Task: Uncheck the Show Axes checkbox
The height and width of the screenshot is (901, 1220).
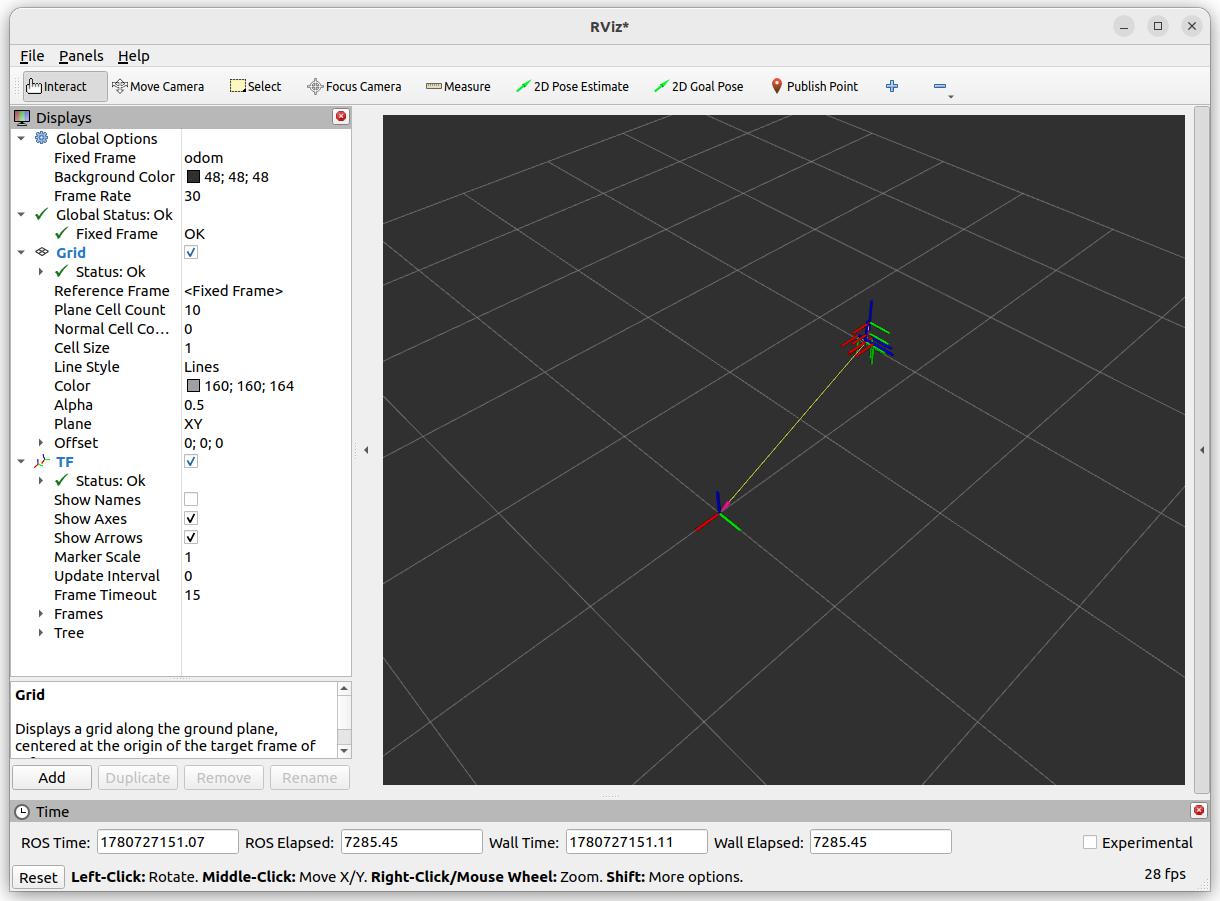Action: coord(191,518)
